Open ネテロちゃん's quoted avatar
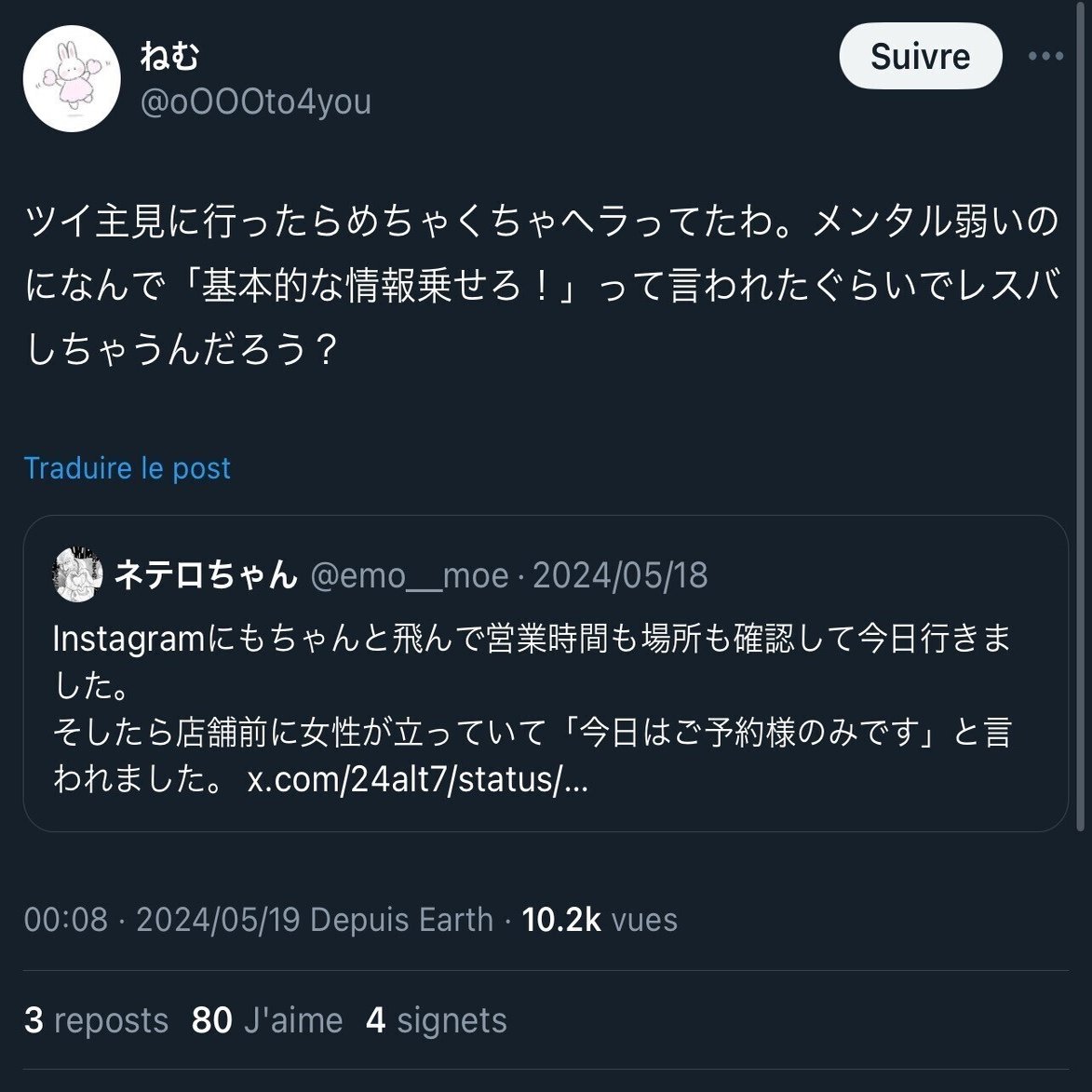This screenshot has width=1092, height=1092. (x=77, y=574)
